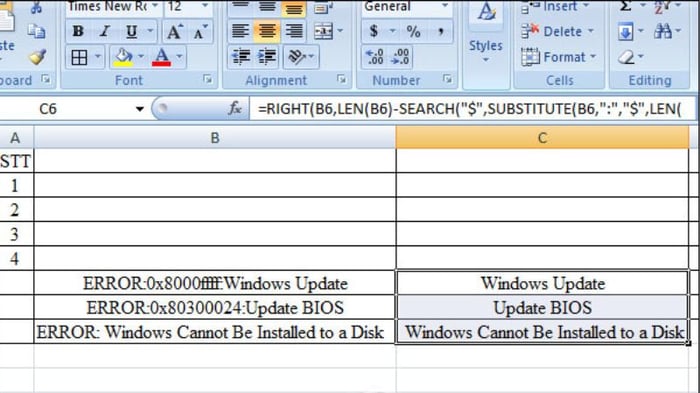Open the Font Color dropdown arrow
Screen dimensions: 700x393
tap(179, 57)
